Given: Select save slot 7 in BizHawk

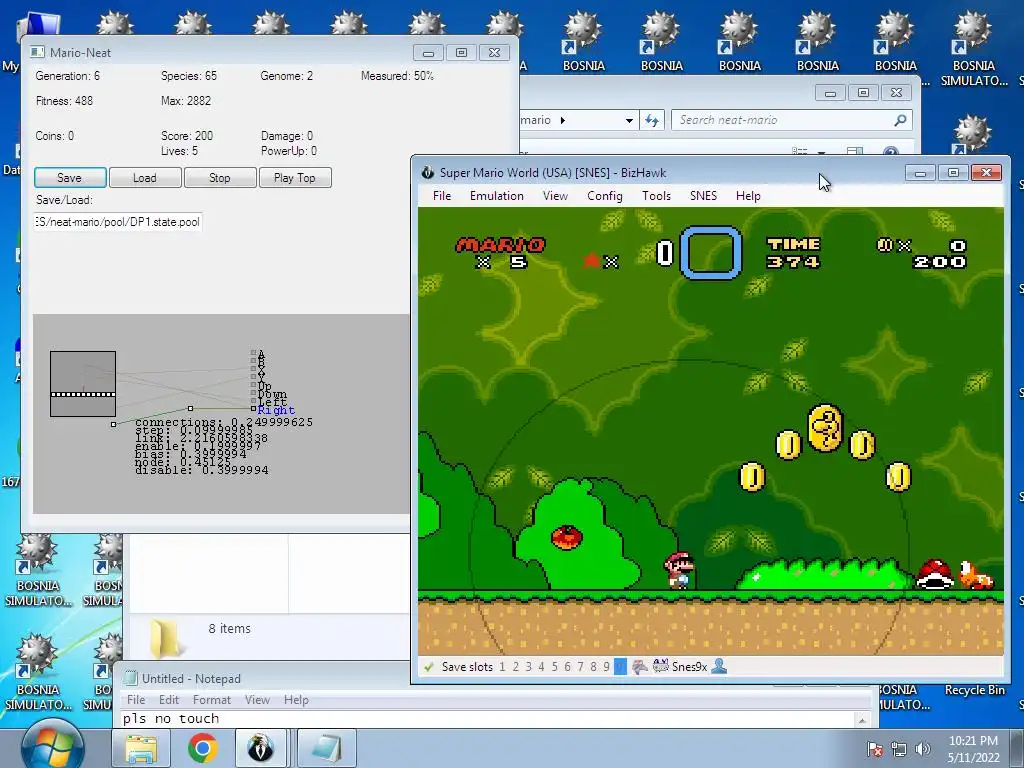Looking at the screenshot, I should (x=580, y=667).
